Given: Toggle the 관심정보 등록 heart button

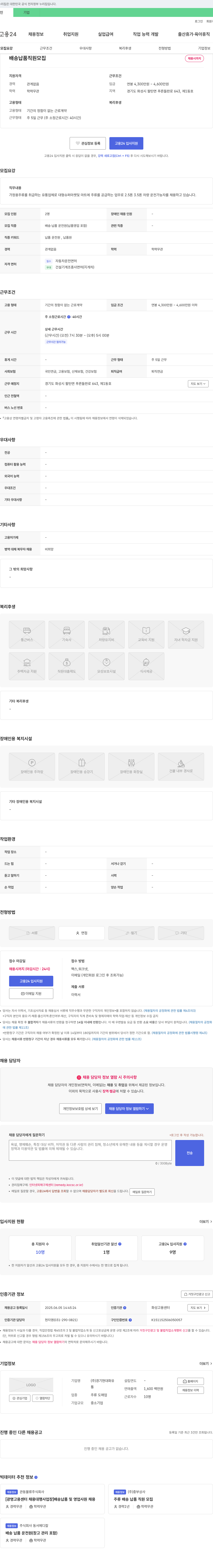Looking at the screenshot, I should pyautogui.click(x=88, y=143).
